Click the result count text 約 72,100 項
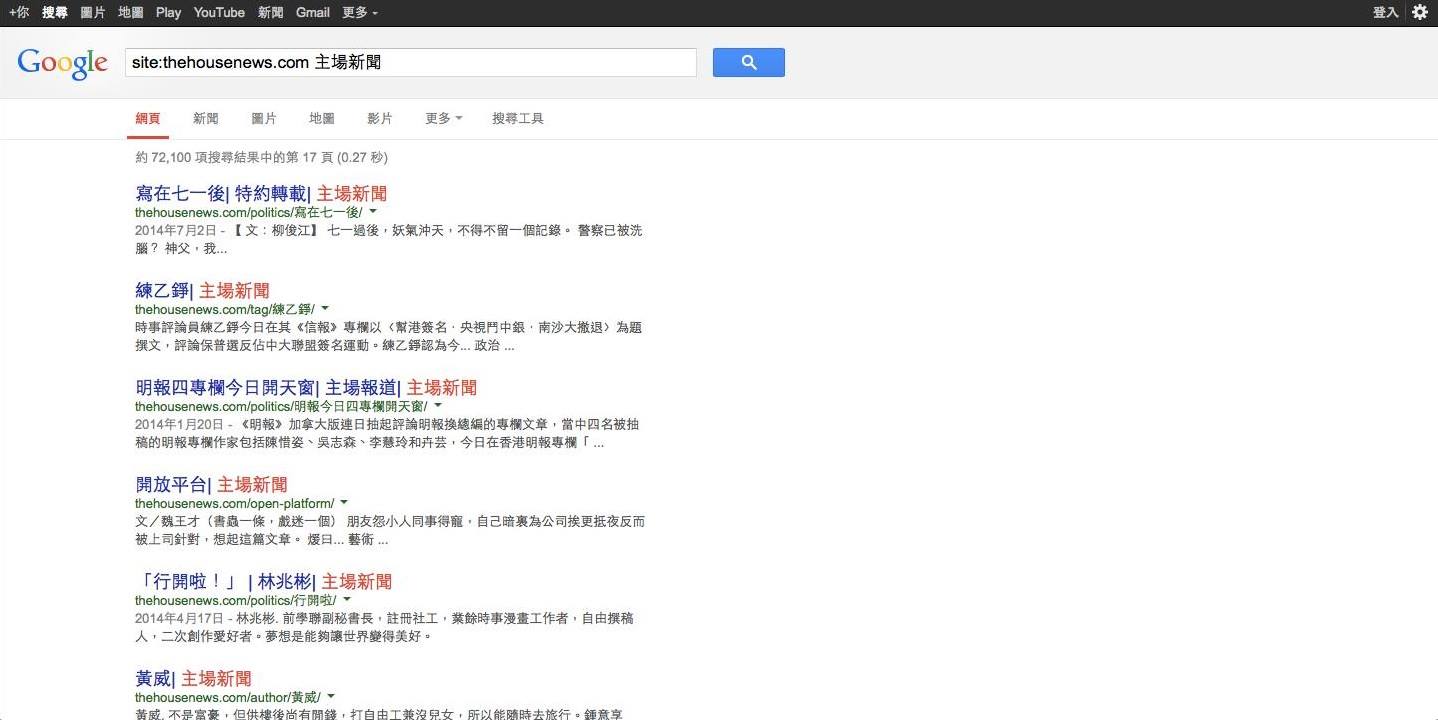The image size is (1438, 720). (262, 157)
